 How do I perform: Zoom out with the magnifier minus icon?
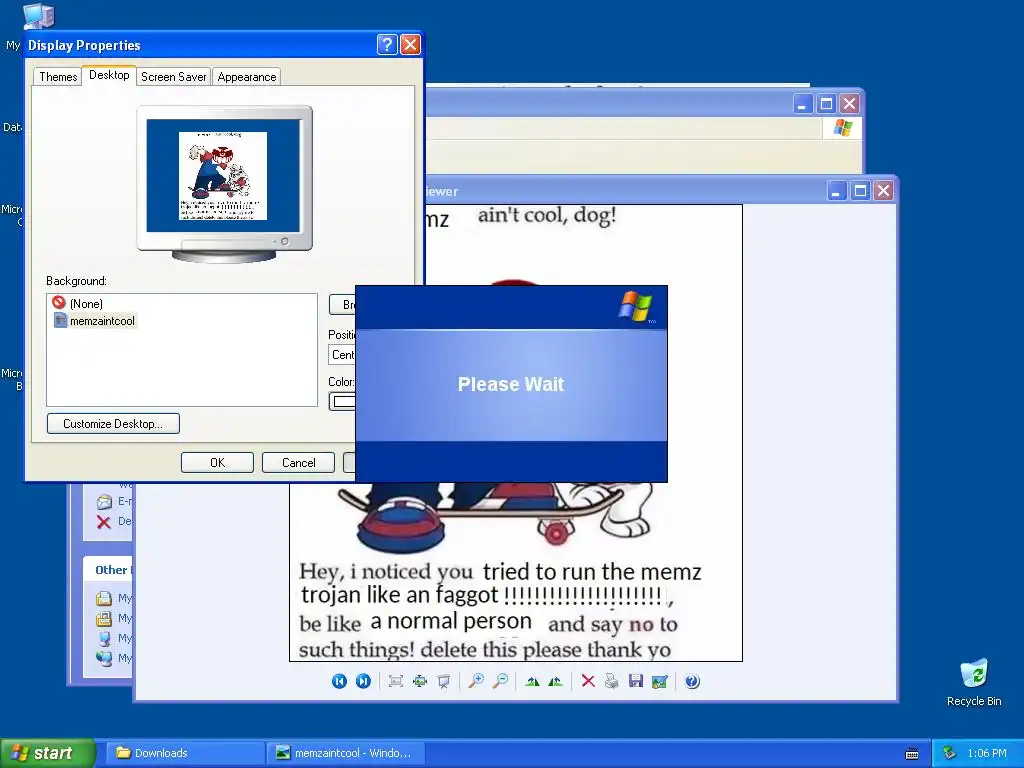(500, 681)
